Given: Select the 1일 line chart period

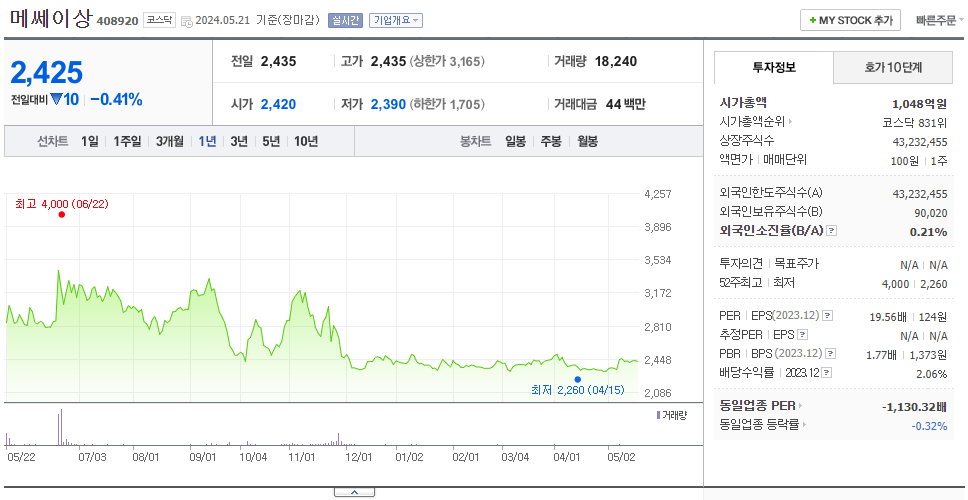Looking at the screenshot, I should click(90, 141).
